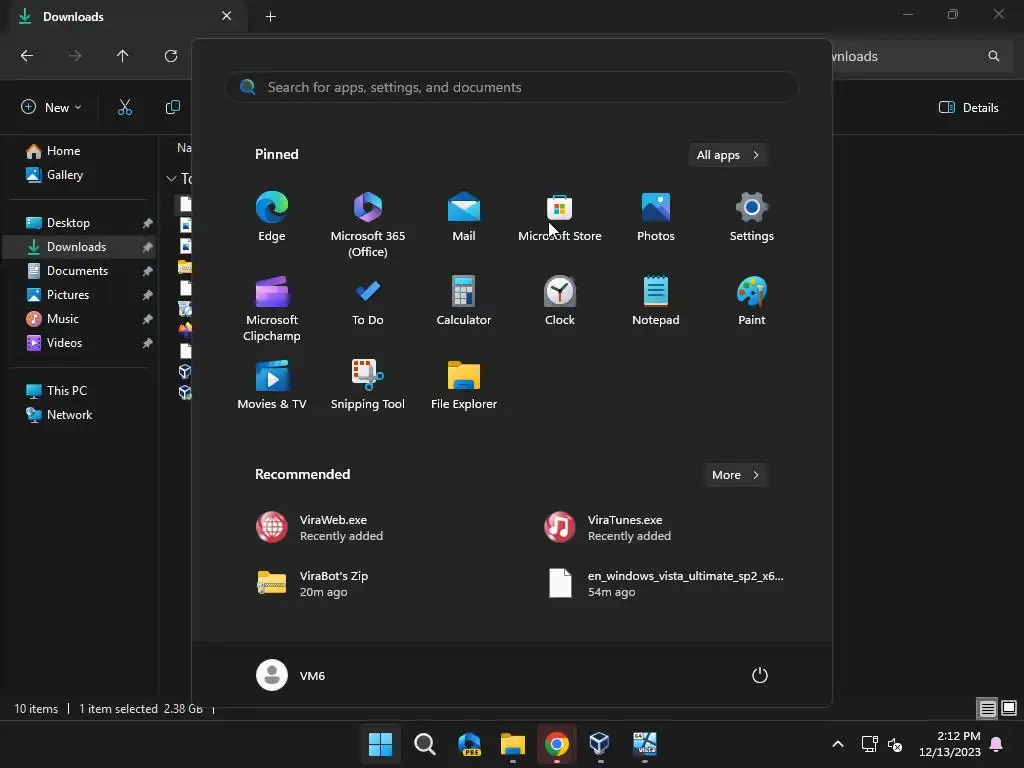1024x768 pixels.
Task: Toggle the Details pane in File Explorer
Action: pyautogui.click(x=968, y=108)
